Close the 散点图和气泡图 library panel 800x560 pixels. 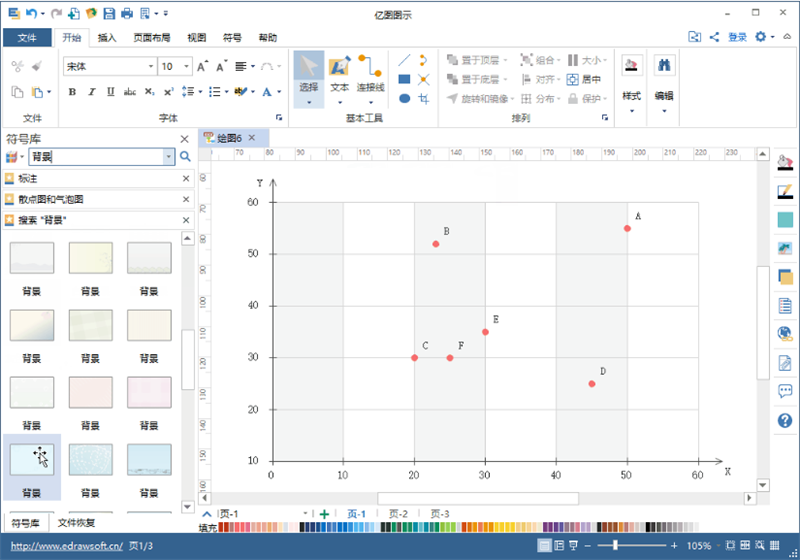[x=186, y=199]
